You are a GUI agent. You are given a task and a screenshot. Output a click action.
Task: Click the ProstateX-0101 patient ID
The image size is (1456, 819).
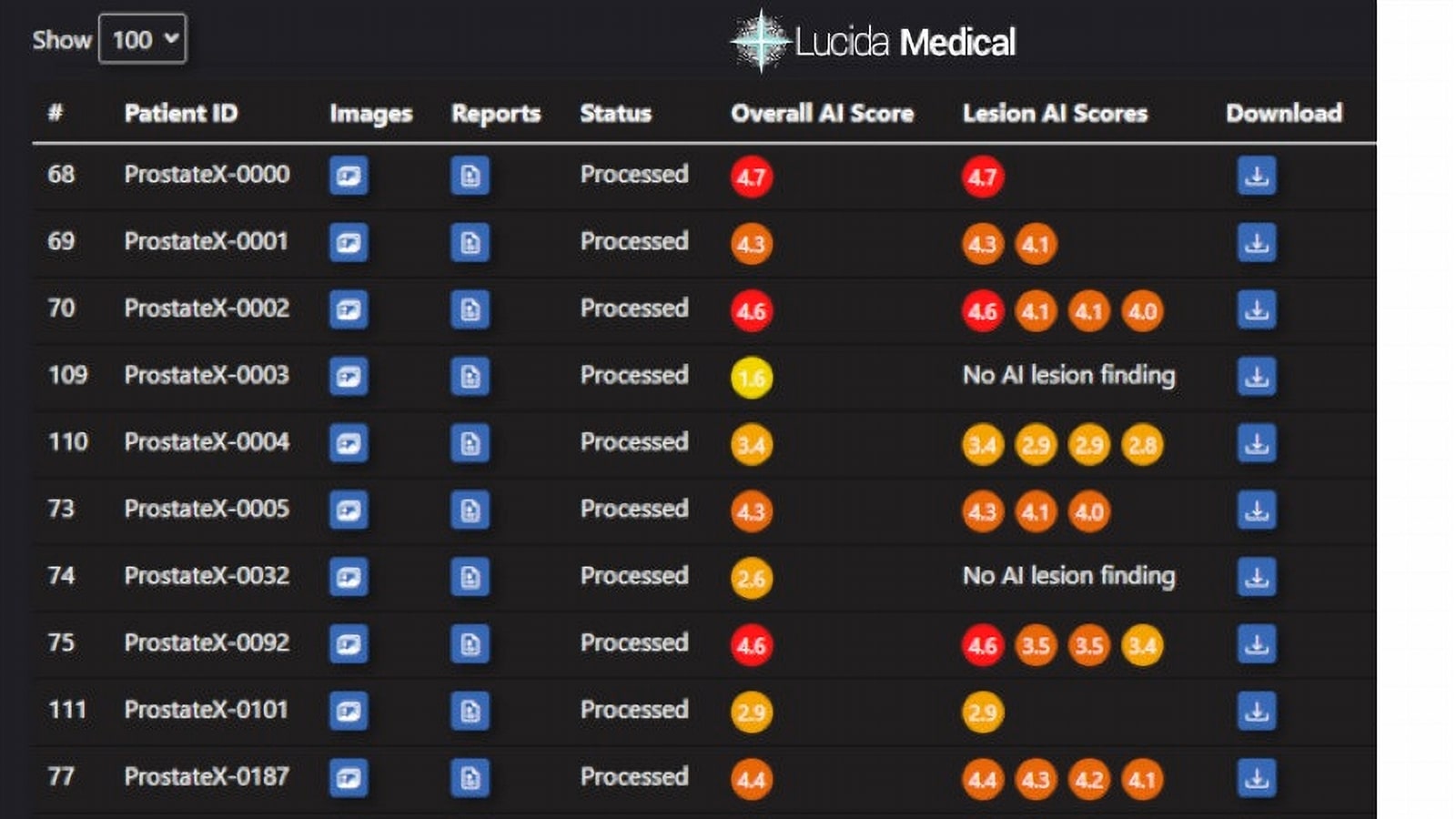pos(206,710)
